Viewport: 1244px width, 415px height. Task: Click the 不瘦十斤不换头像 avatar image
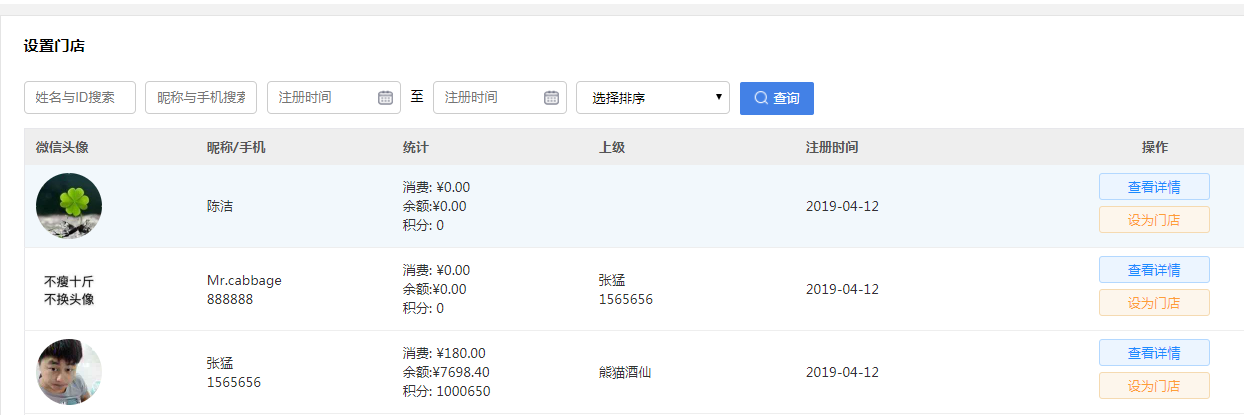pos(69,290)
